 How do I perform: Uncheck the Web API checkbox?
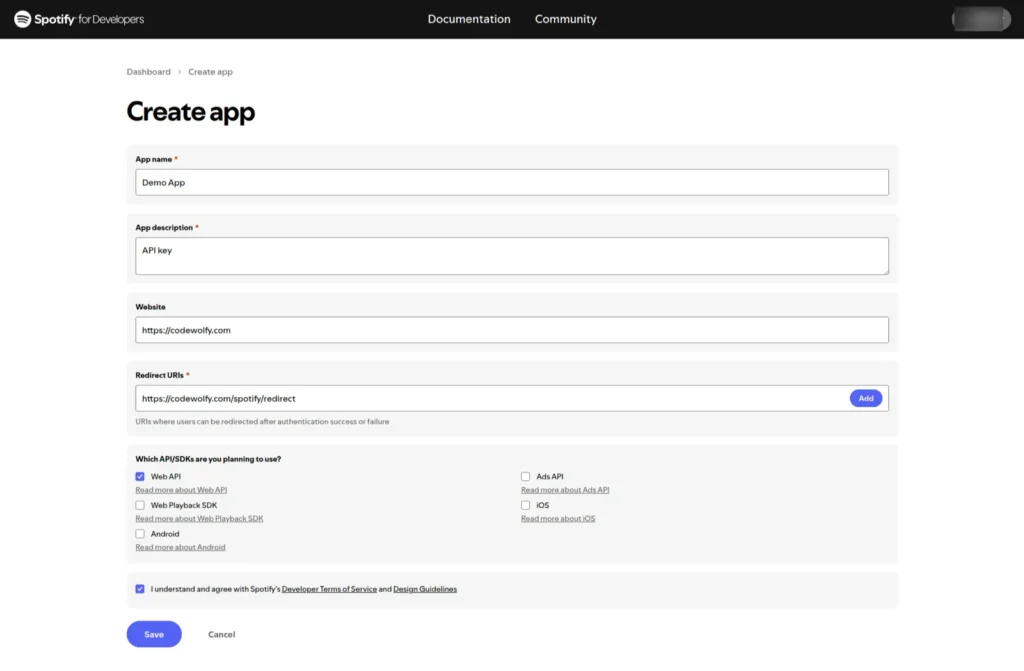point(140,476)
